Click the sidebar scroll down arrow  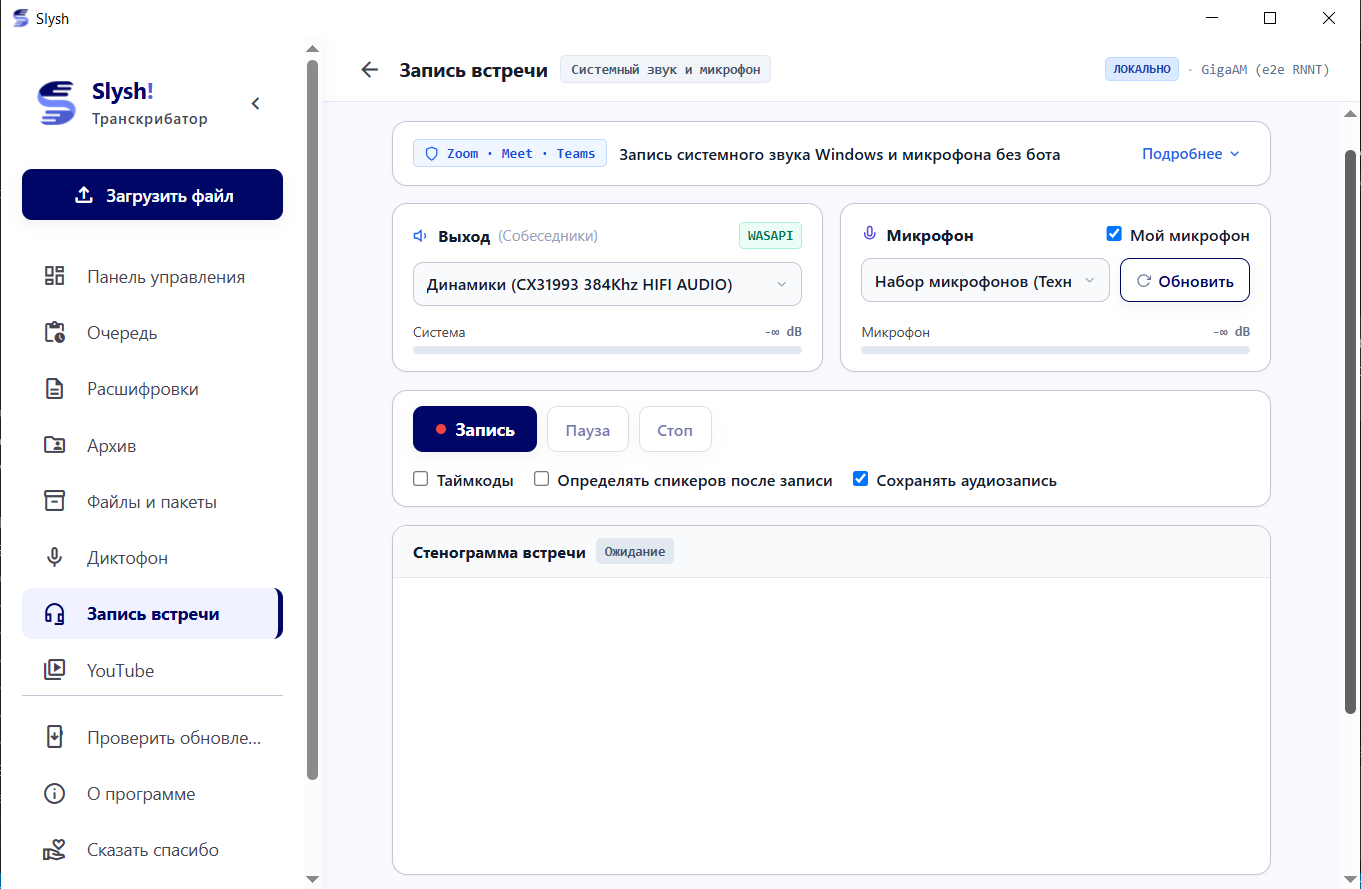click(312, 879)
